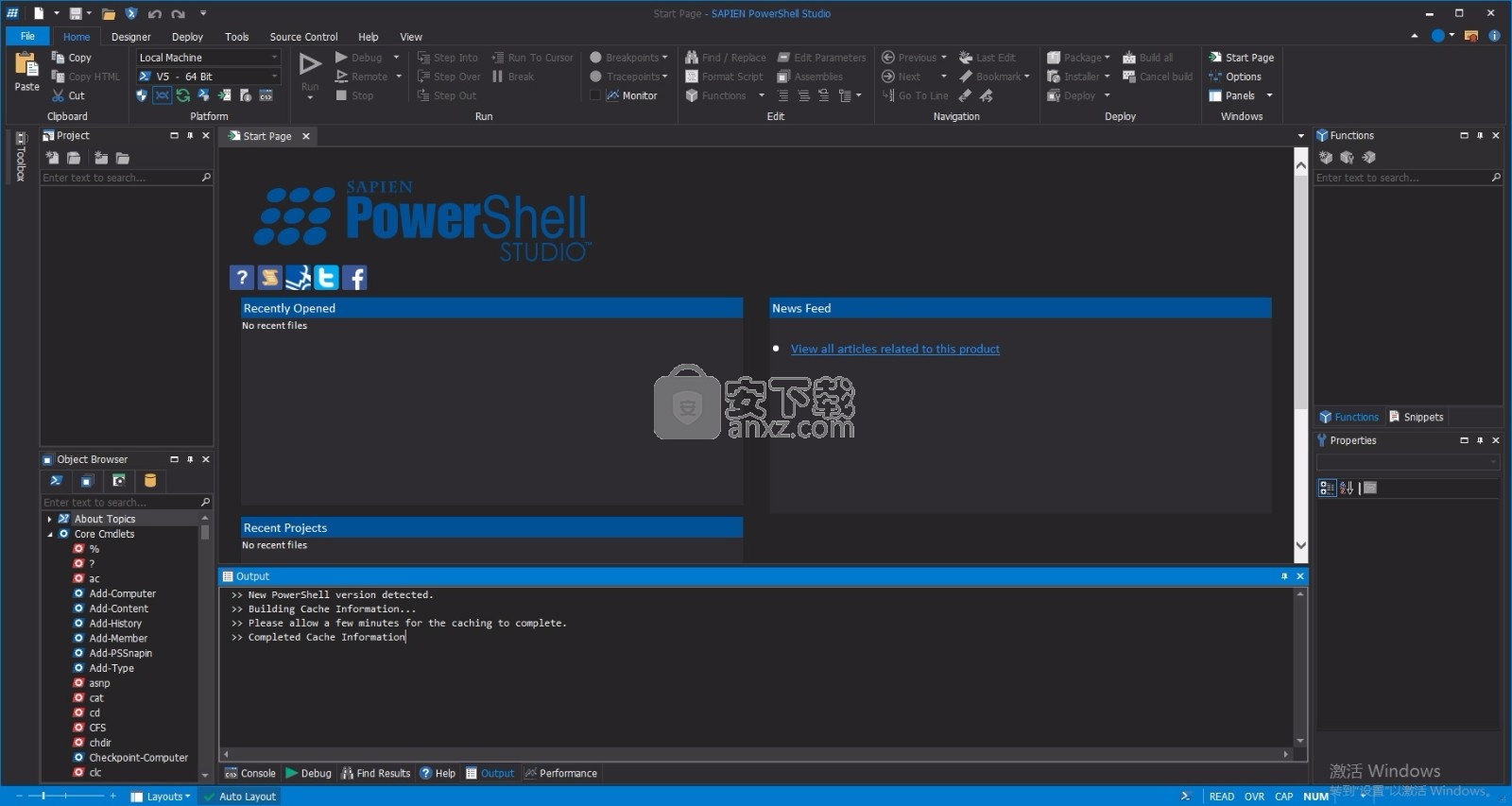Image resolution: width=1512 pixels, height=806 pixels.
Task: Click the green refresh cache icon
Action: coord(183,95)
